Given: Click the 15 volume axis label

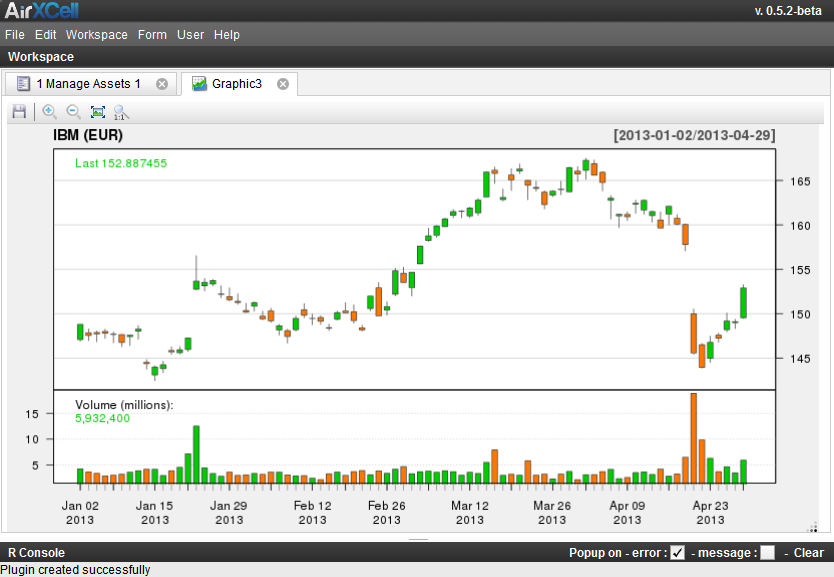Looking at the screenshot, I should (32, 414).
